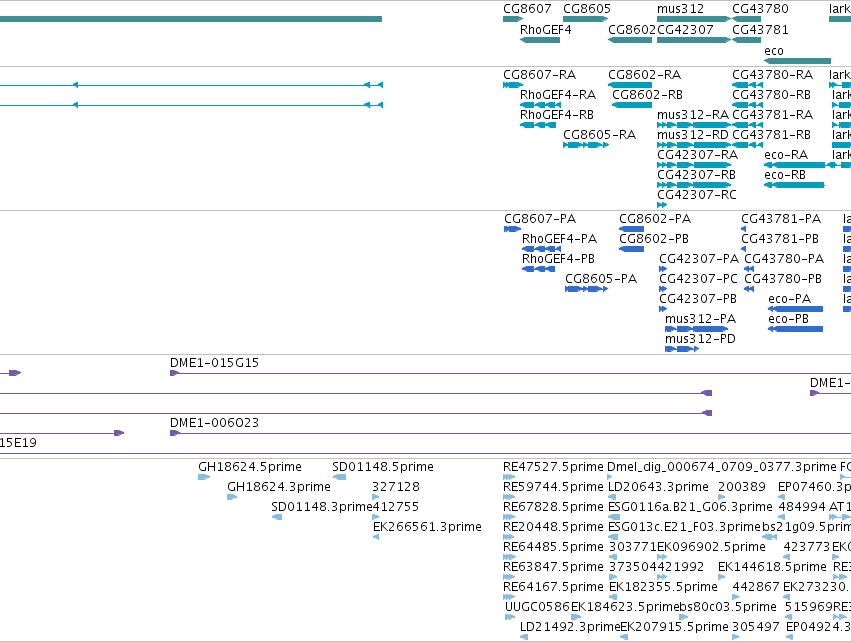Select the RE63847.5prime EST
The image size is (851, 642).
click(x=509, y=577)
